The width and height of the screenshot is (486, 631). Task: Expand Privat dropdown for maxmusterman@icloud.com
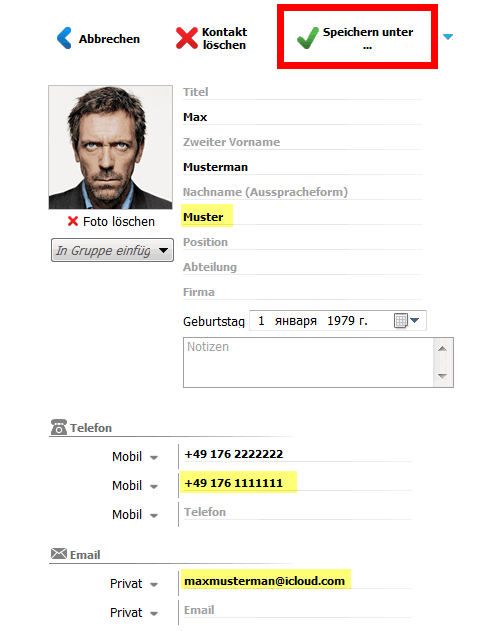click(154, 585)
